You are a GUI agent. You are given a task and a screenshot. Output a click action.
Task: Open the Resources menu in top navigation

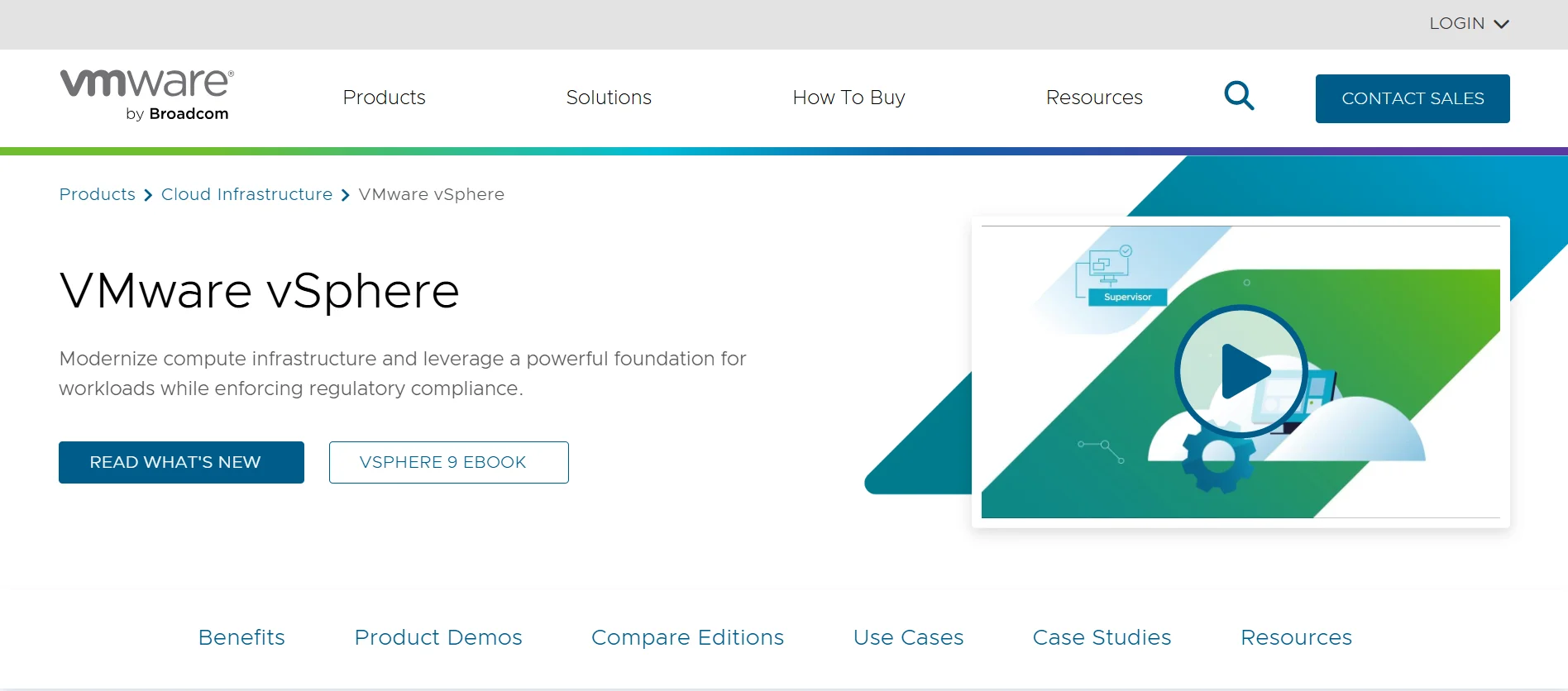click(1094, 98)
